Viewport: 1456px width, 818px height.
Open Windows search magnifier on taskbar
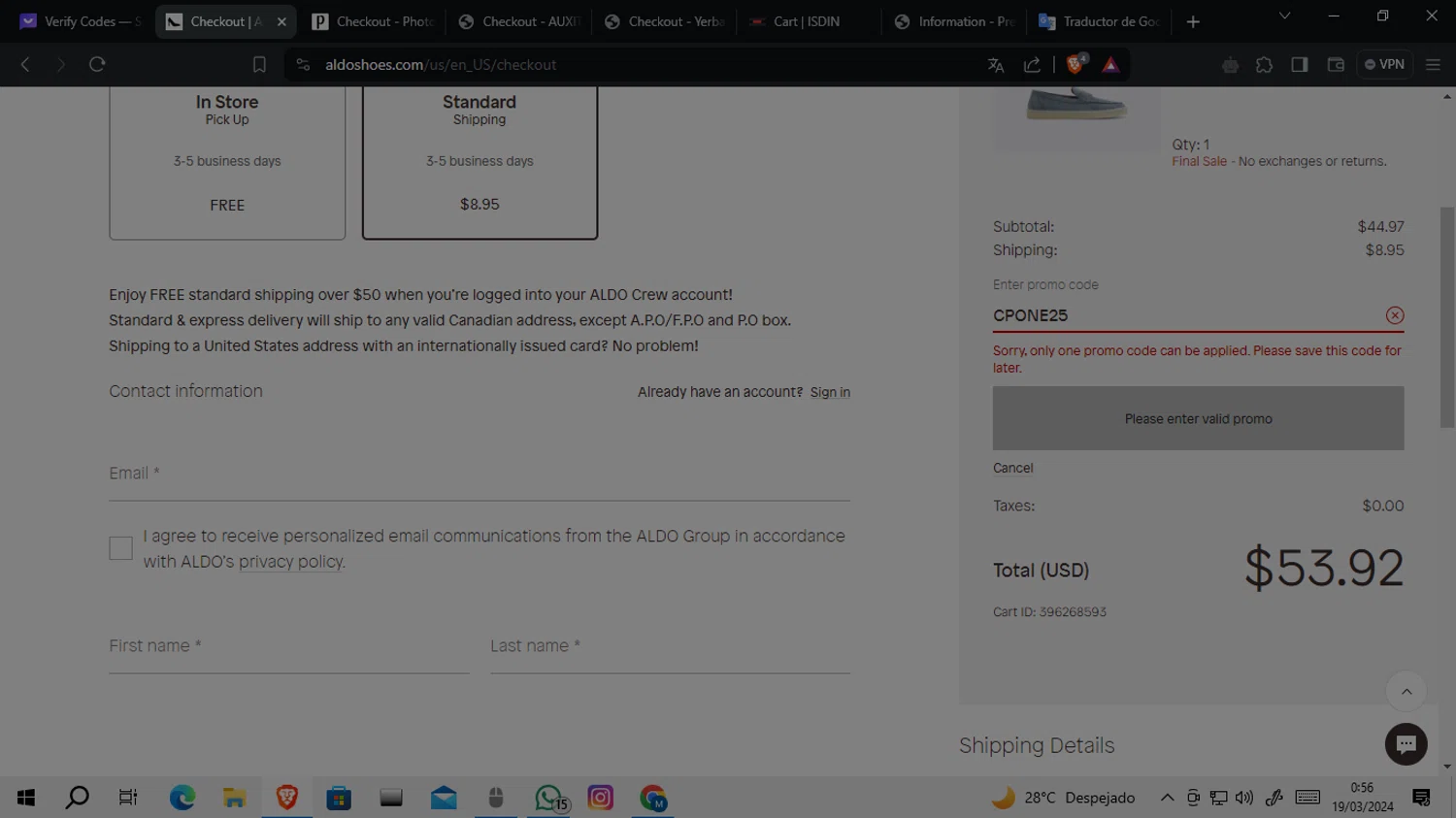(x=77, y=798)
